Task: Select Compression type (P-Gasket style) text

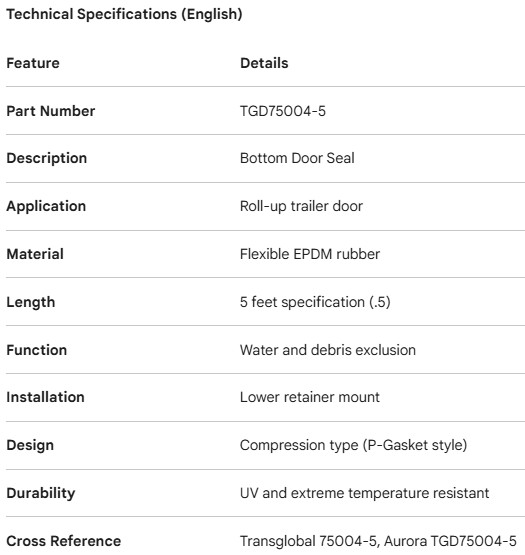Action: coord(353,445)
